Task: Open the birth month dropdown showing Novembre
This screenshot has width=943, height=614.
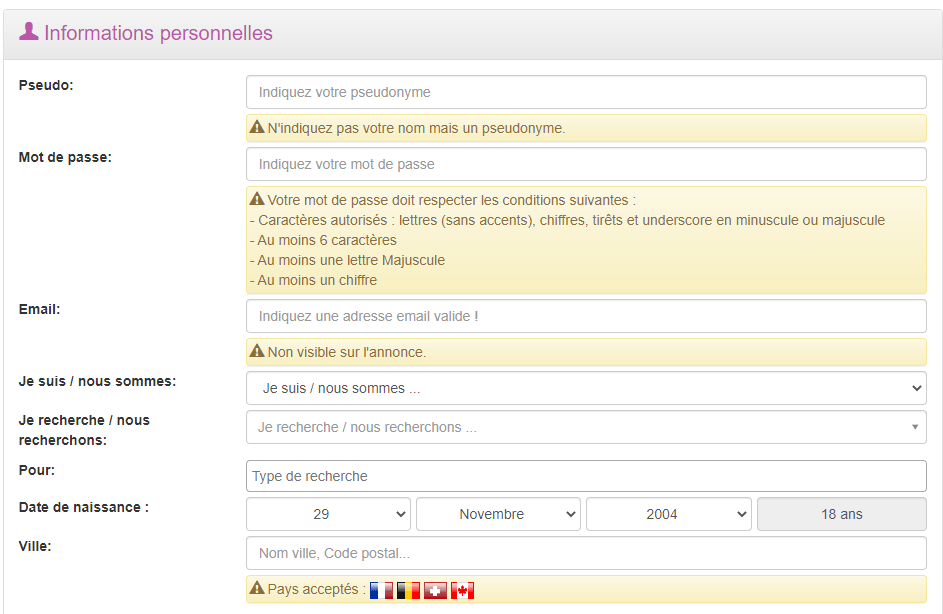Action: tap(499, 514)
